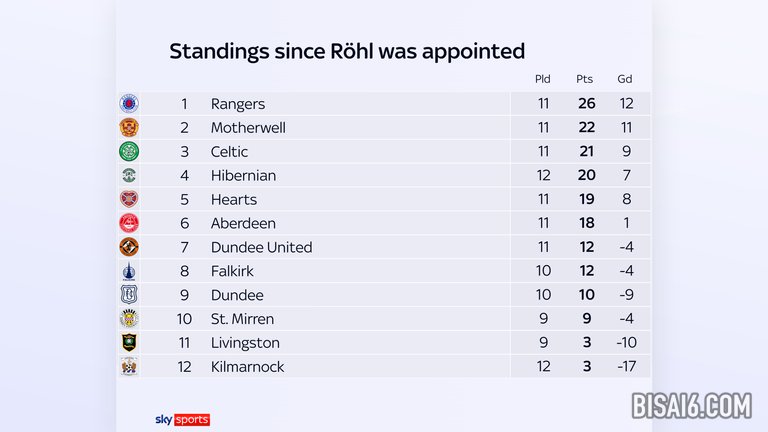Click the Kilmarnock club crest icon
Screen dimensions: 768x432
129,366
